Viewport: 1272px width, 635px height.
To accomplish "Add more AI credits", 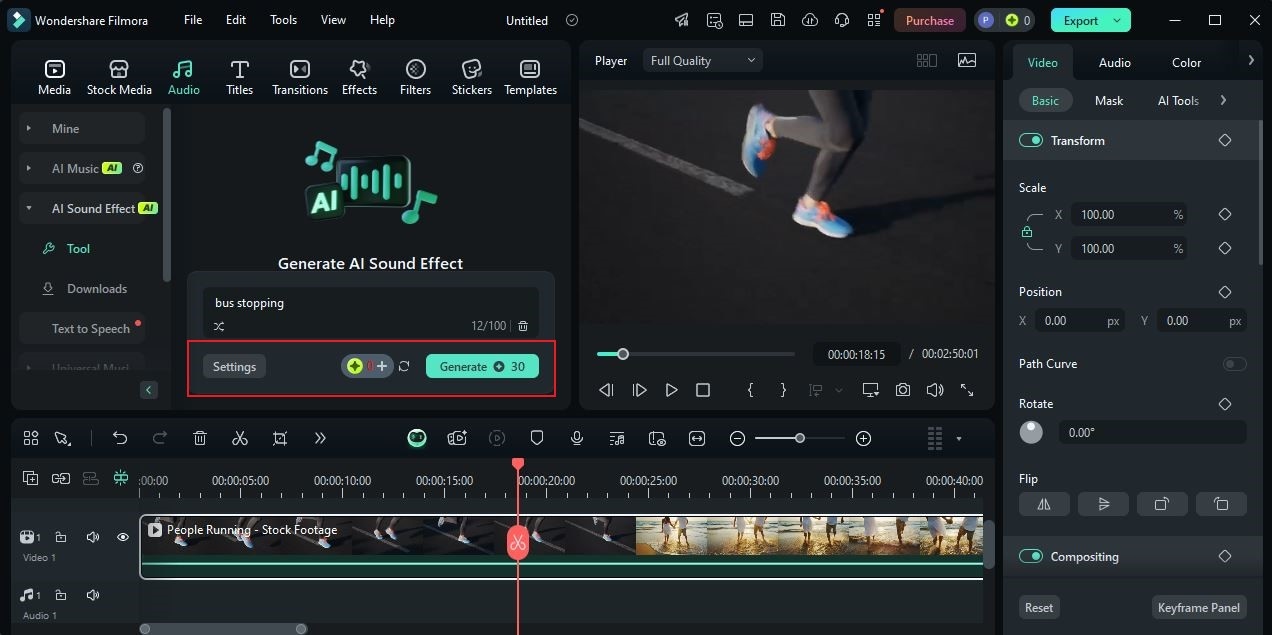I will click(381, 367).
